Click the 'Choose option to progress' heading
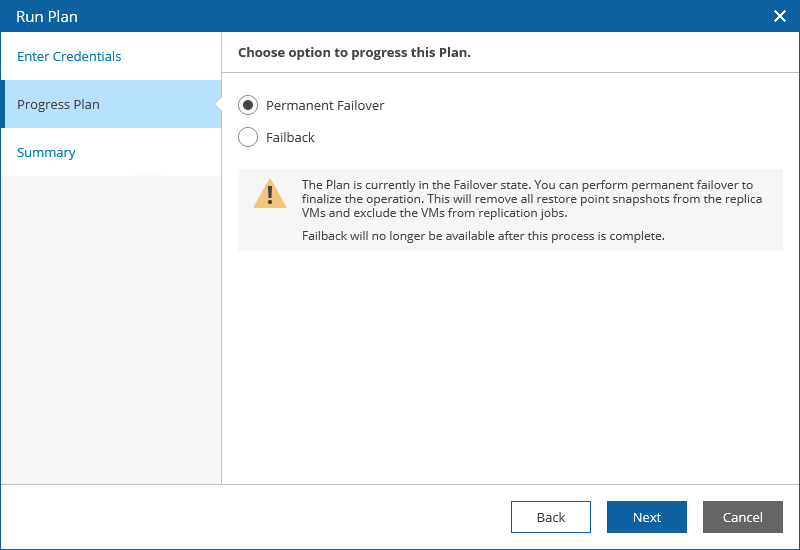800x550 pixels. click(x=354, y=53)
